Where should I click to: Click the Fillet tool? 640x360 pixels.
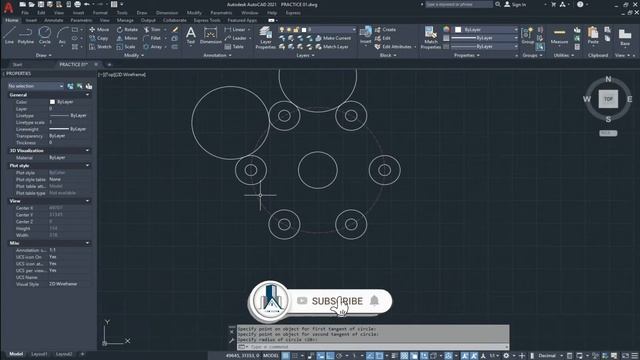[x=152, y=38]
